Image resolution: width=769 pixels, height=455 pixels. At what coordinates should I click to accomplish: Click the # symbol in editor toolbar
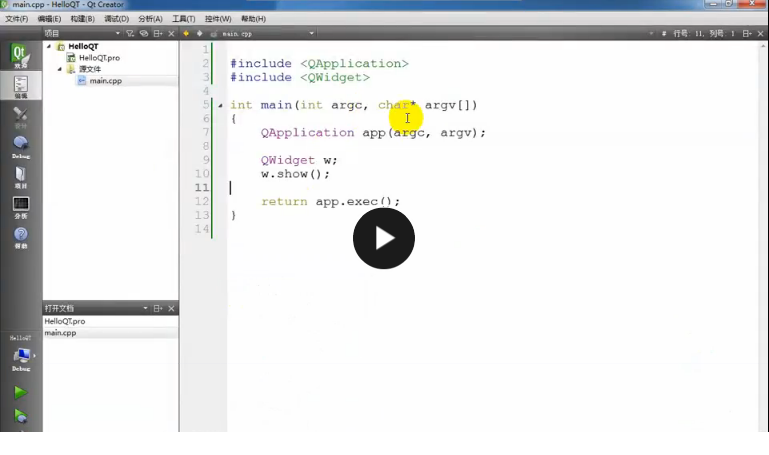[x=664, y=33]
